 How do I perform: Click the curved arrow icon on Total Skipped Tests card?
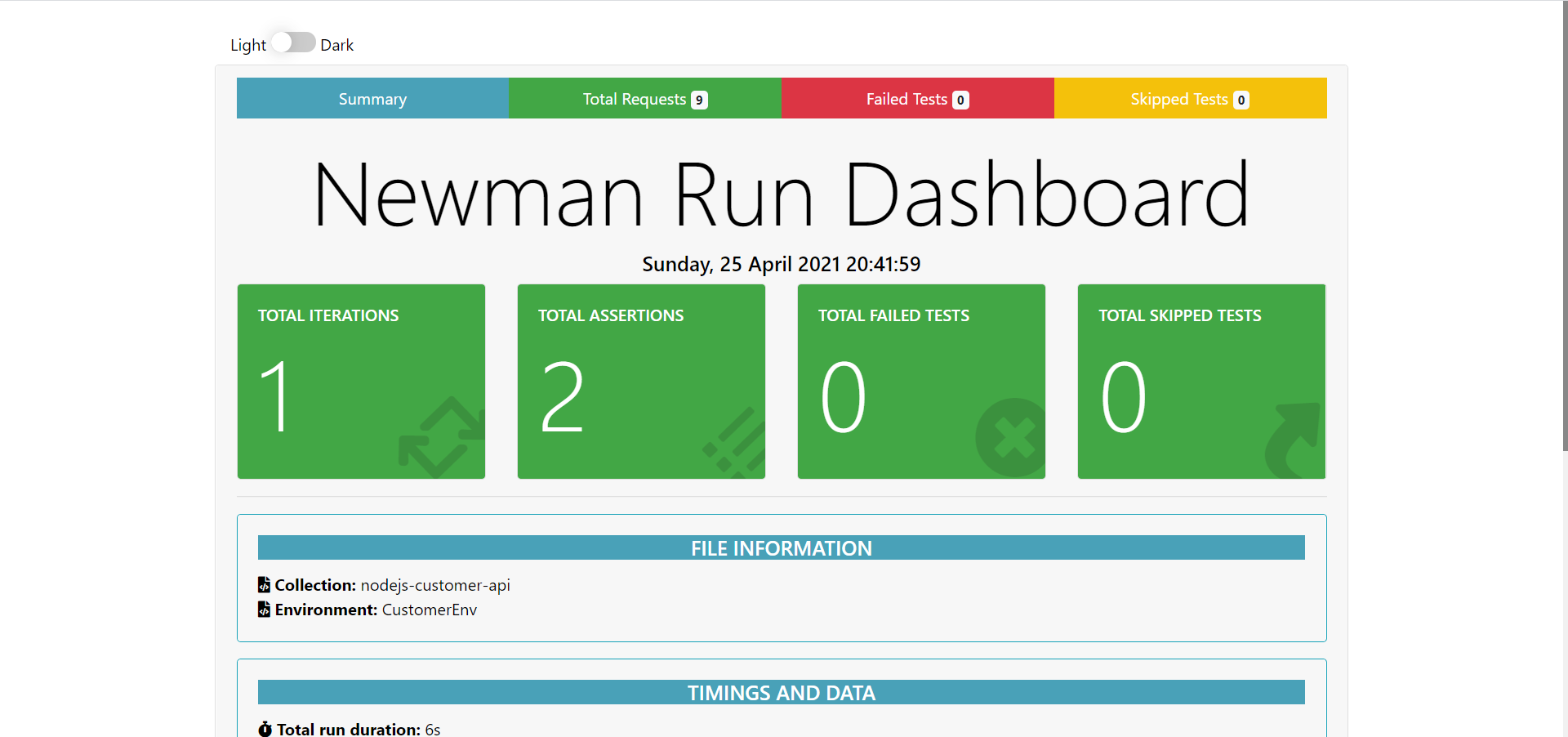click(x=1292, y=441)
